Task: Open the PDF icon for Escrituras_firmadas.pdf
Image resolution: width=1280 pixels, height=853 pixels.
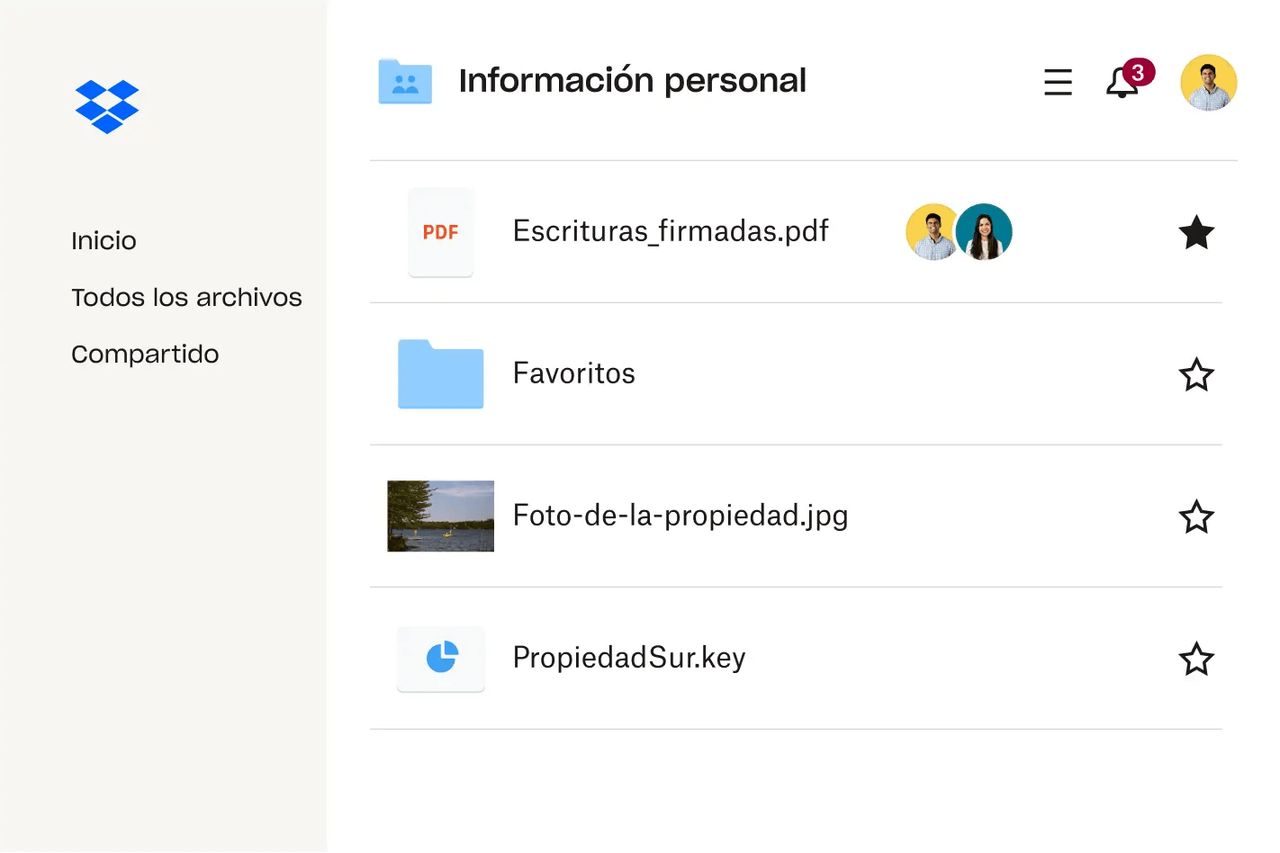Action: (440, 232)
